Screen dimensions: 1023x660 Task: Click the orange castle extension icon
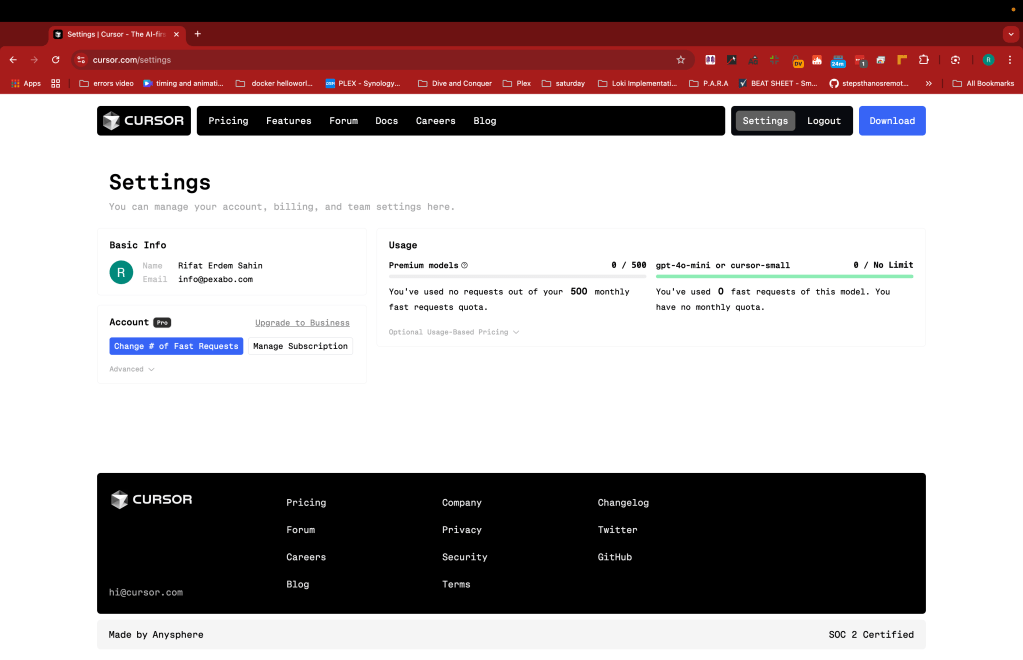click(817, 60)
